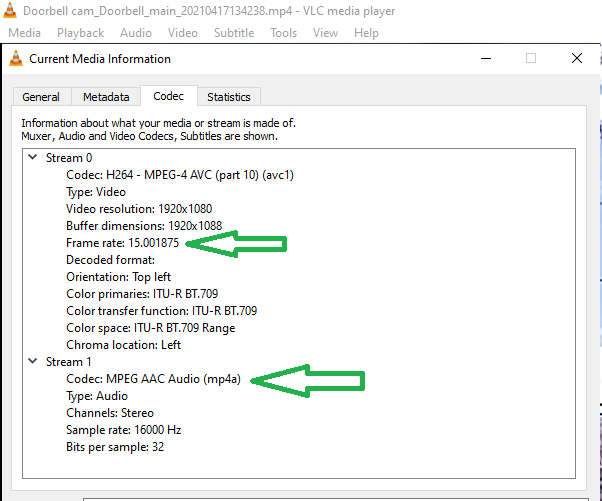Open the View menu
The width and height of the screenshot is (602, 501).
326,33
